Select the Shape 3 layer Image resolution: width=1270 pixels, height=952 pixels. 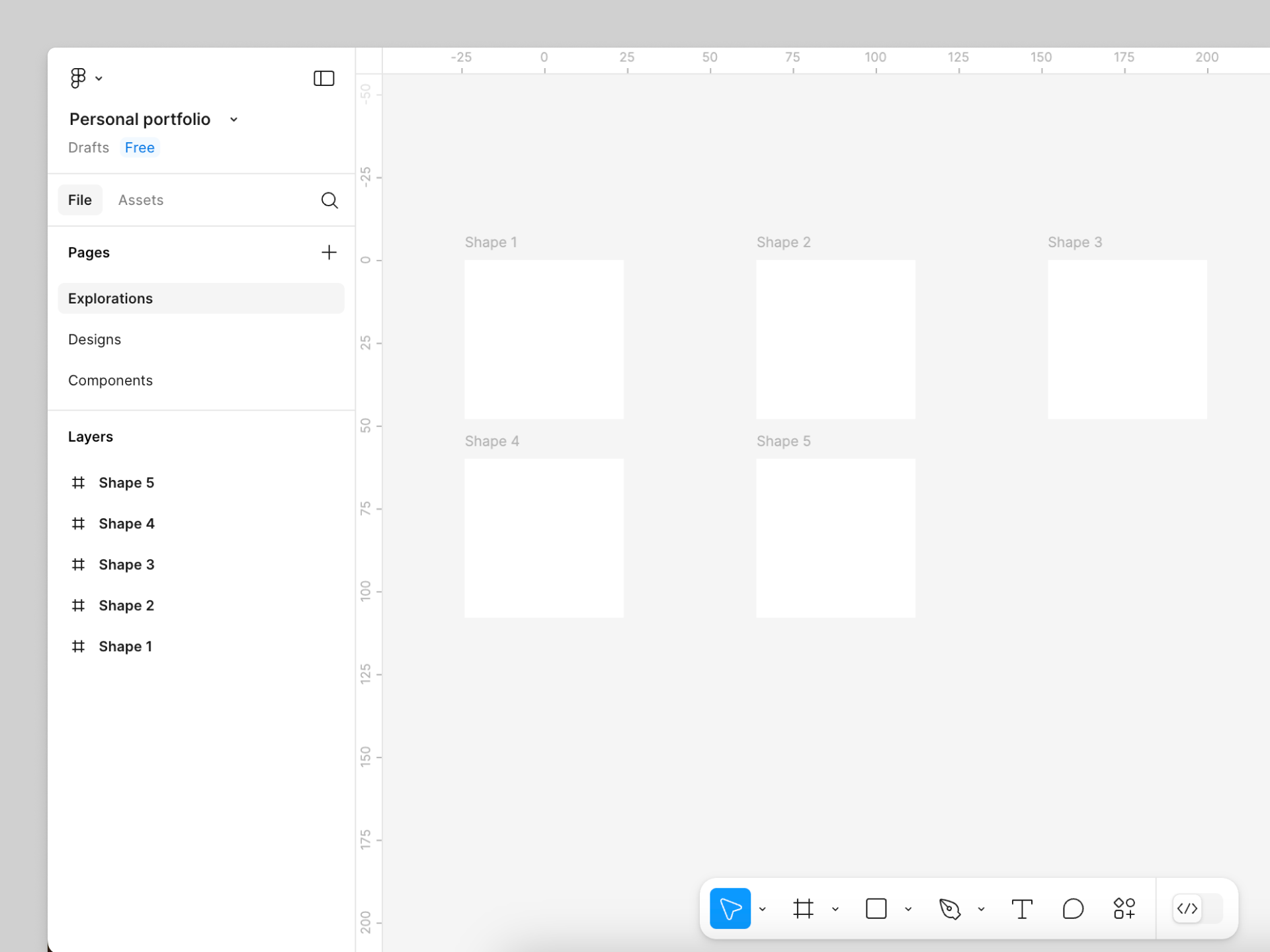point(126,565)
